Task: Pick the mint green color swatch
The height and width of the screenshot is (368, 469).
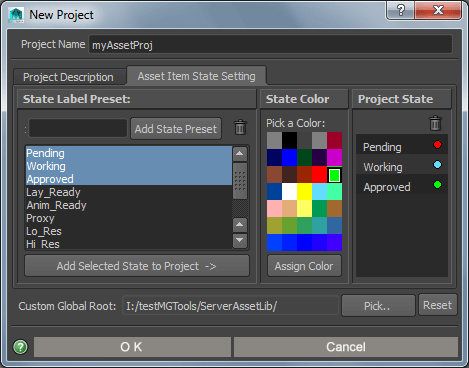Action: pyautogui.click(x=334, y=191)
